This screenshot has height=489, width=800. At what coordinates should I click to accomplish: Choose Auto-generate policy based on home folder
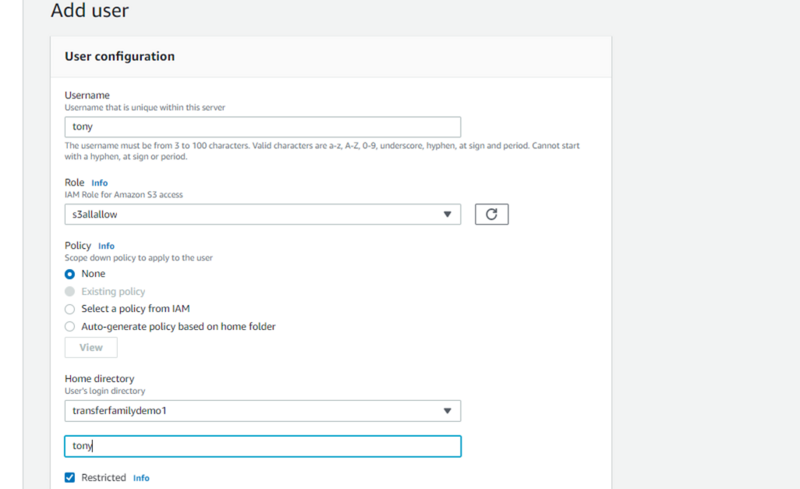point(70,326)
